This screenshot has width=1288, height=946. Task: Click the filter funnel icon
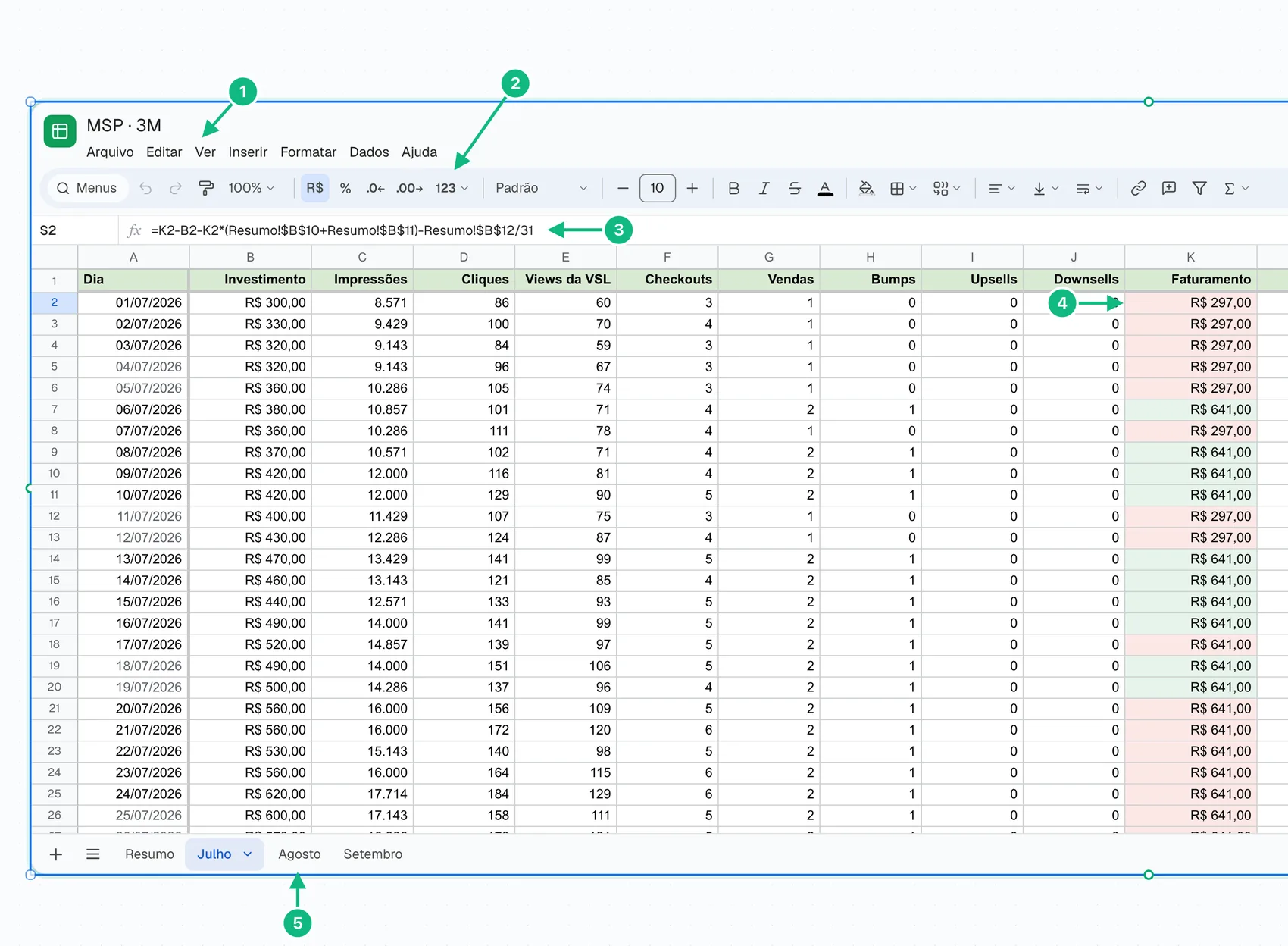coord(1199,188)
